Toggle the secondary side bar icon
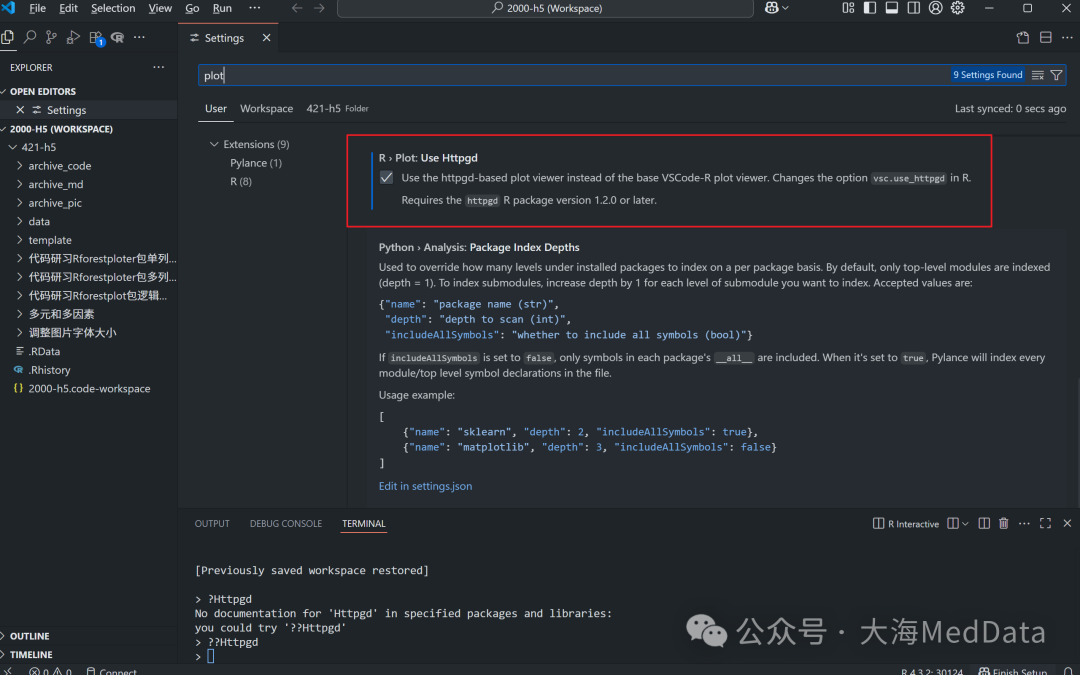1080x675 pixels. 913,8
